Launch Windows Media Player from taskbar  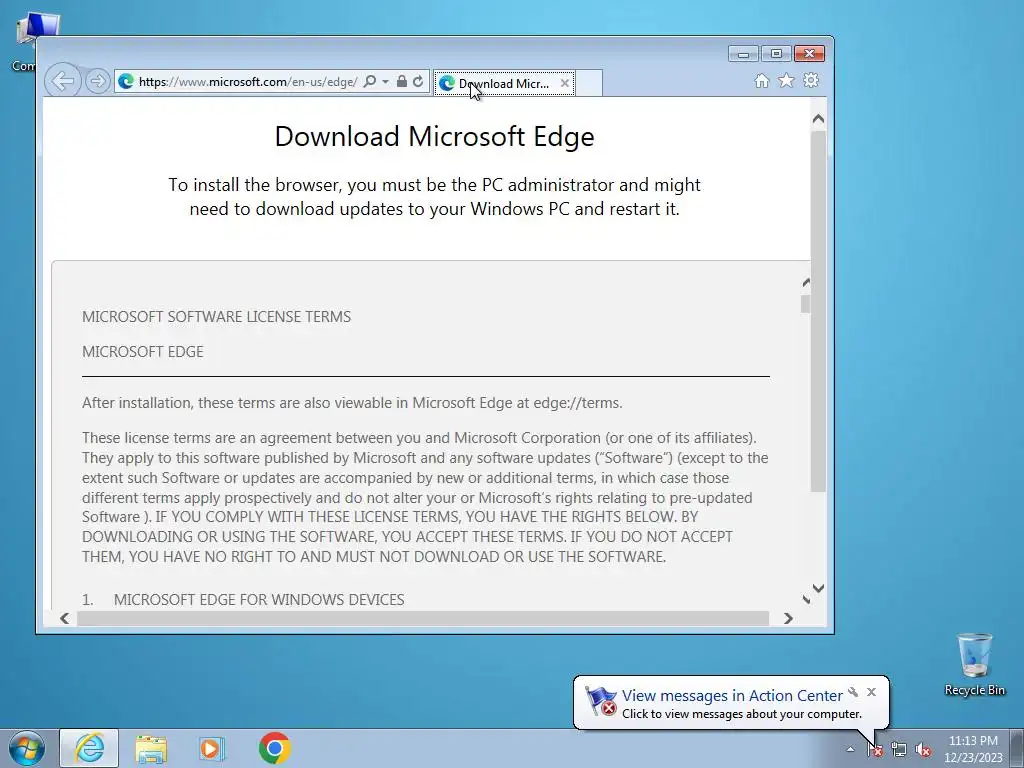tap(212, 748)
